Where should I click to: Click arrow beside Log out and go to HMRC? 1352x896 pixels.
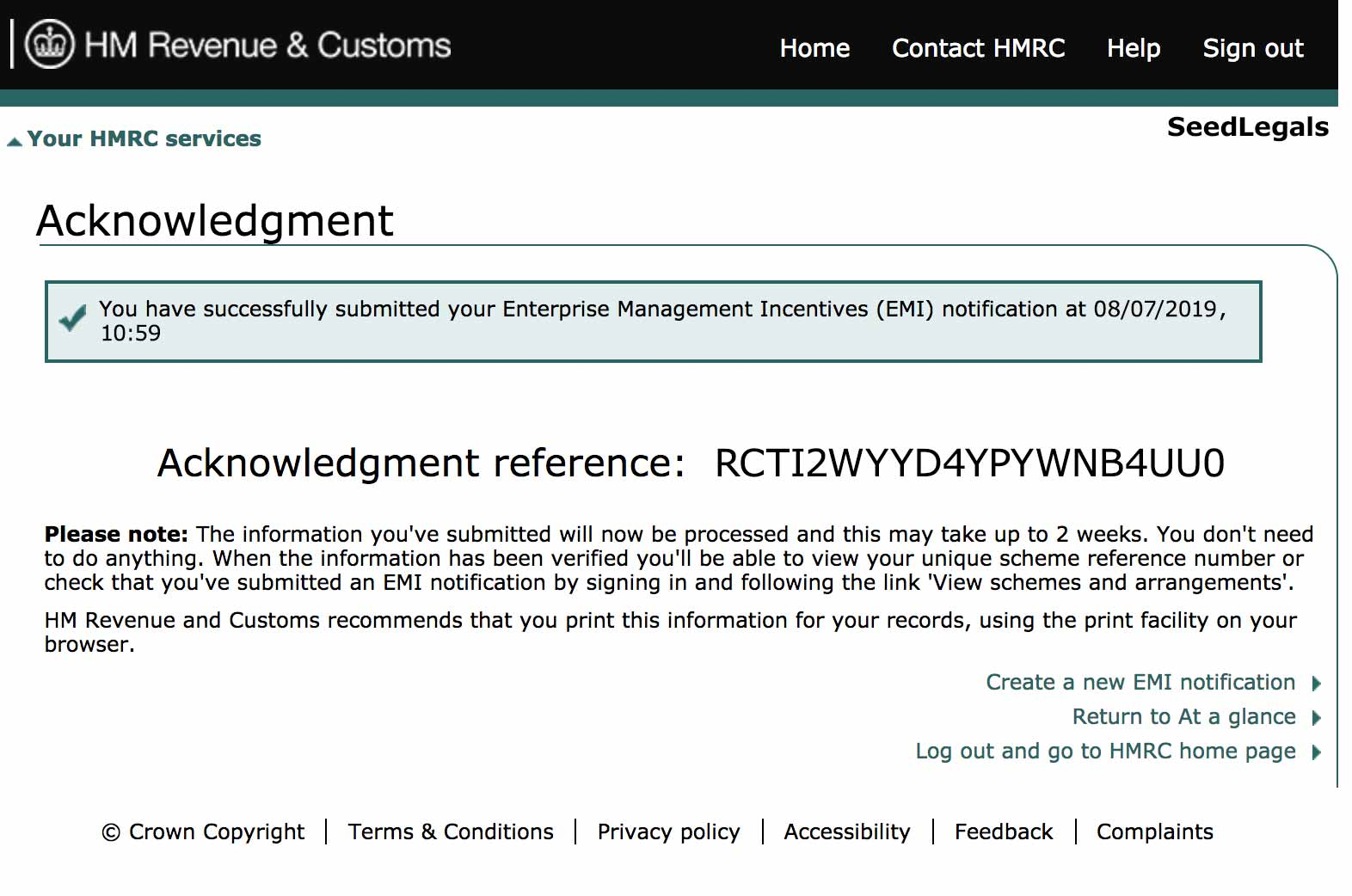pos(1316,752)
